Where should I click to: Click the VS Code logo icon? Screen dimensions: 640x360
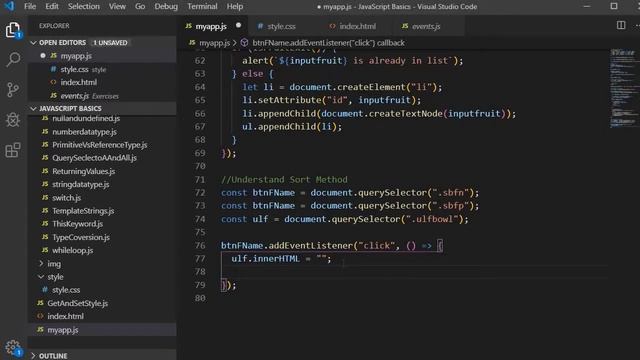(x=9, y=6)
